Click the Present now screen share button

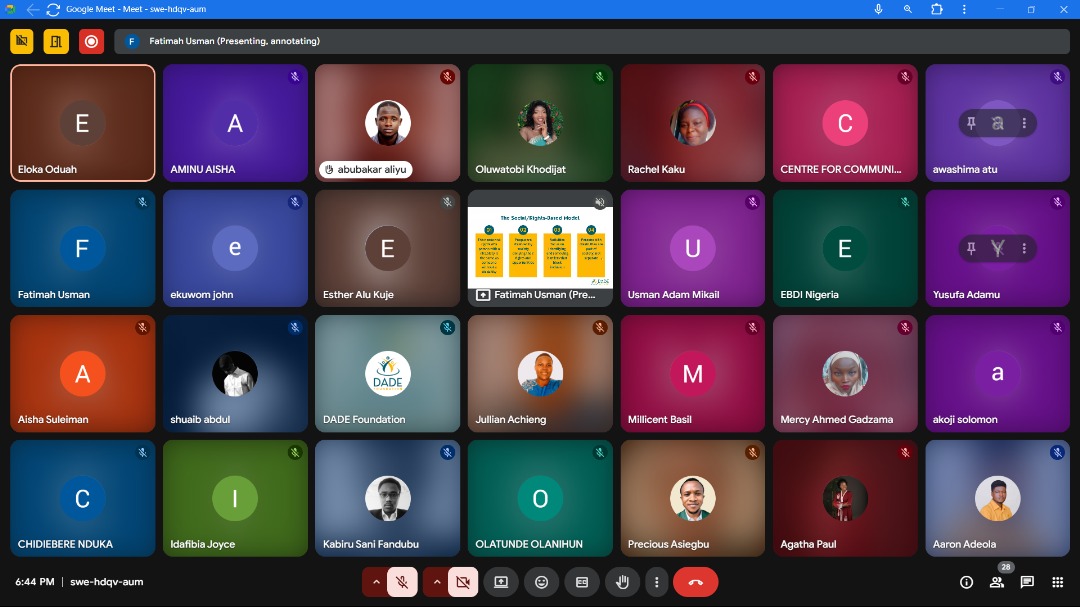501,582
